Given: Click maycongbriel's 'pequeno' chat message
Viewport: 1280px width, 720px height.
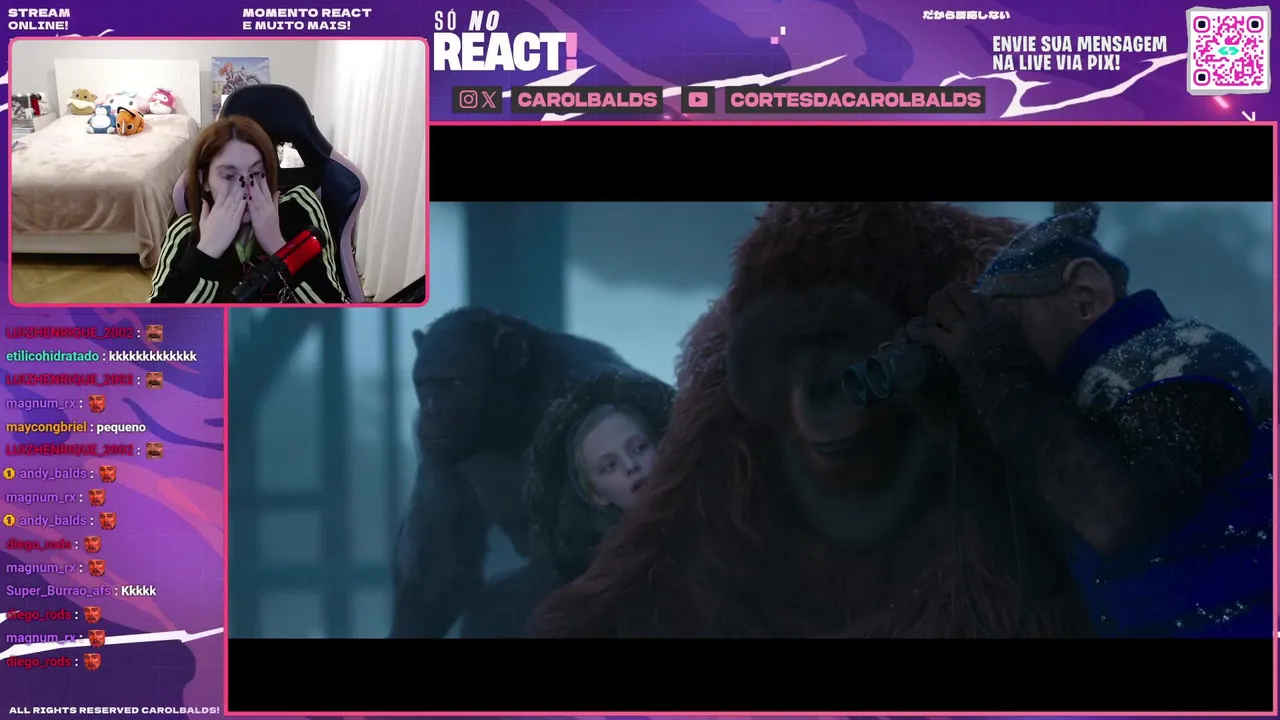Looking at the screenshot, I should 76,427.
